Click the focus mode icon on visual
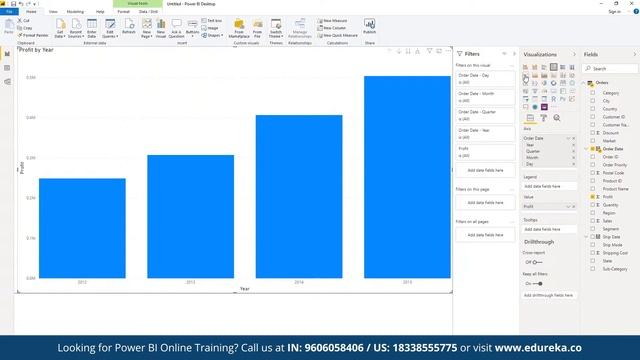640x360 pixels. coord(439,51)
